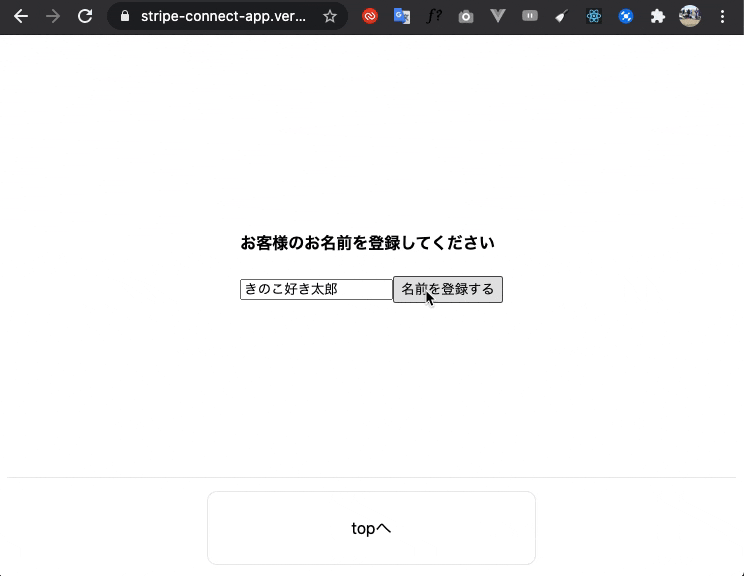
Task: Open the extensions puzzle menu
Action: (x=658, y=17)
